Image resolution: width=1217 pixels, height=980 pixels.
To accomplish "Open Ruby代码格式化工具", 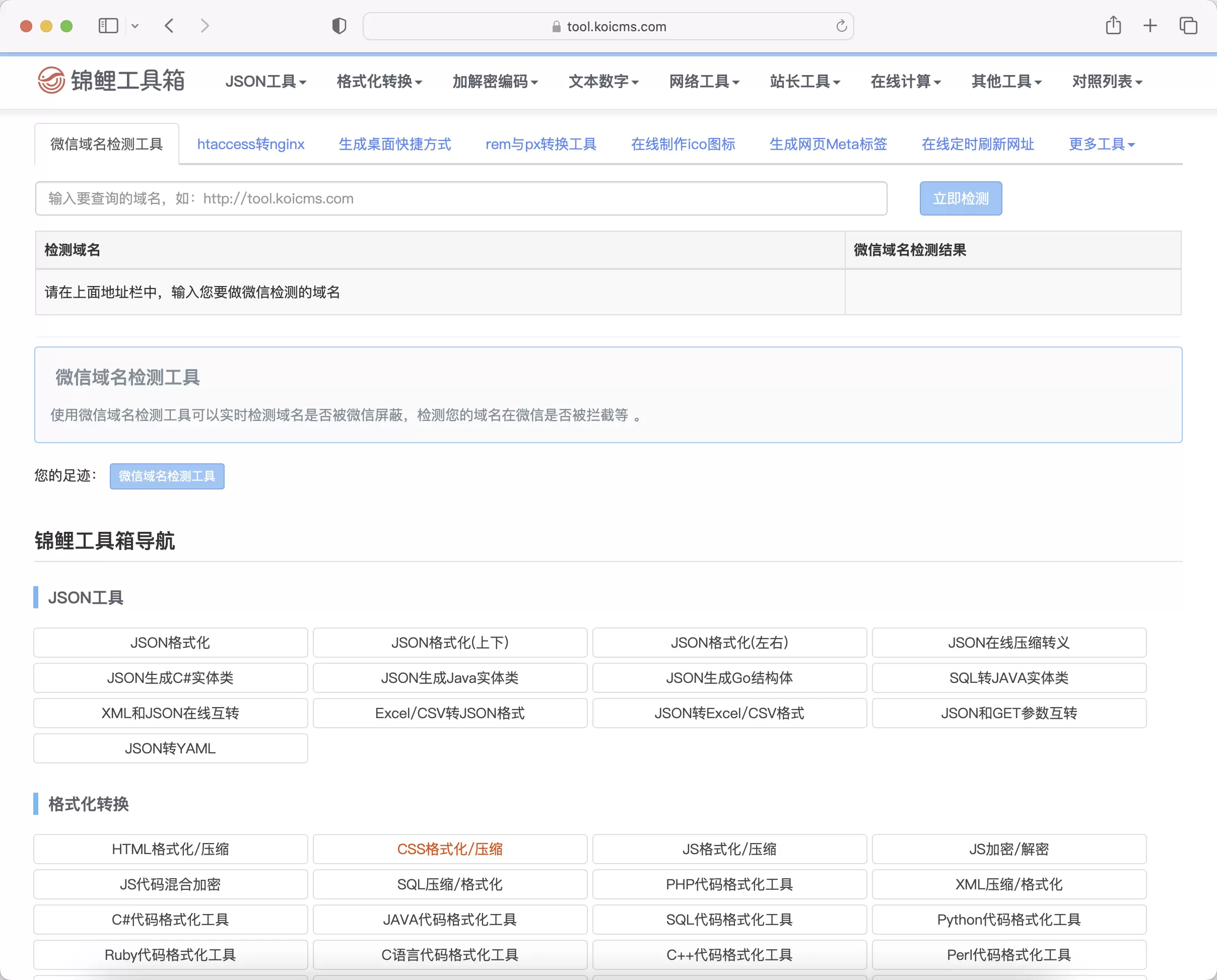I will pos(171,955).
